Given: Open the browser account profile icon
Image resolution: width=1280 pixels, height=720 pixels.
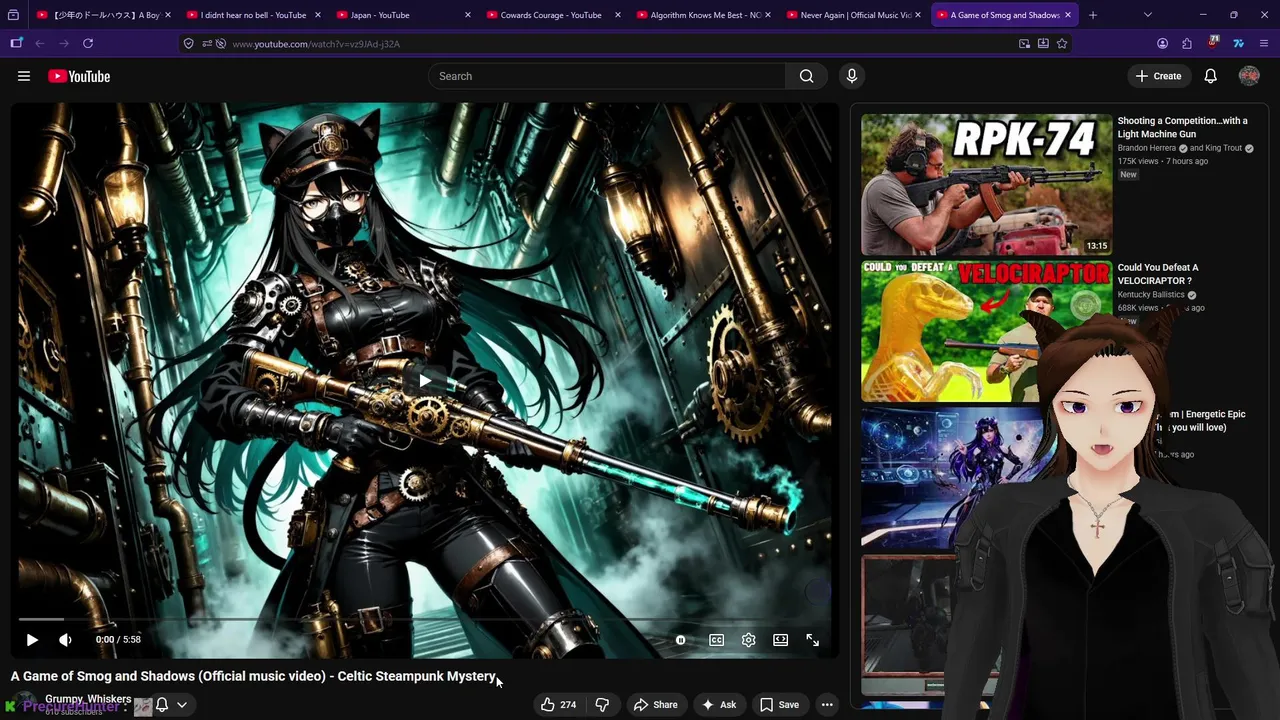Looking at the screenshot, I should [1162, 44].
